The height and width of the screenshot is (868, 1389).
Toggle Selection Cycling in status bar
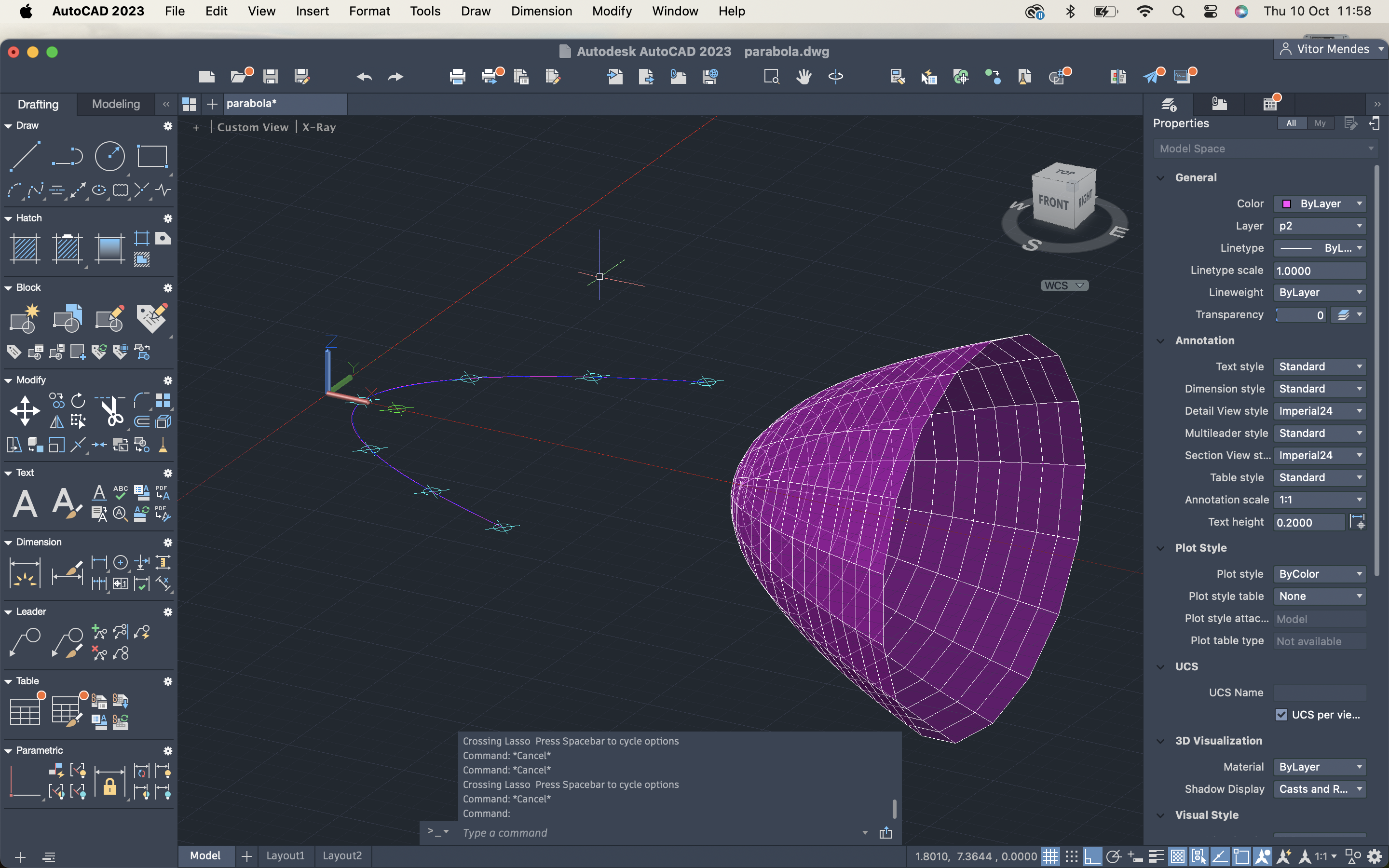click(1198, 856)
